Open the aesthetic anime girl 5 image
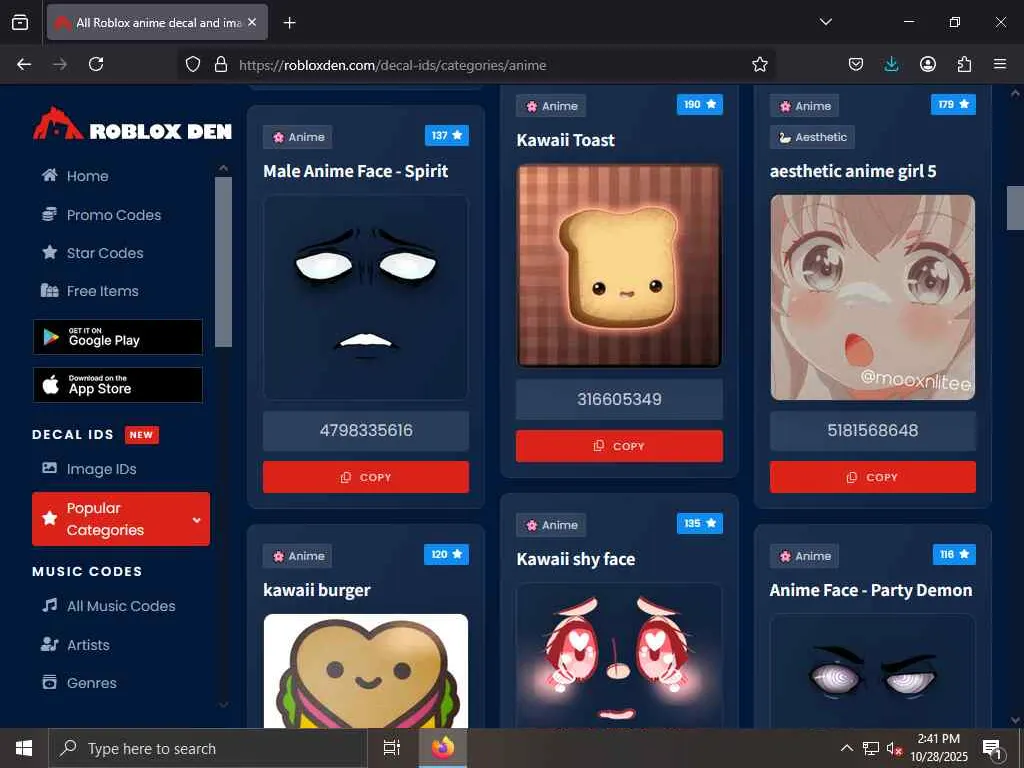1024x768 pixels. coord(872,297)
